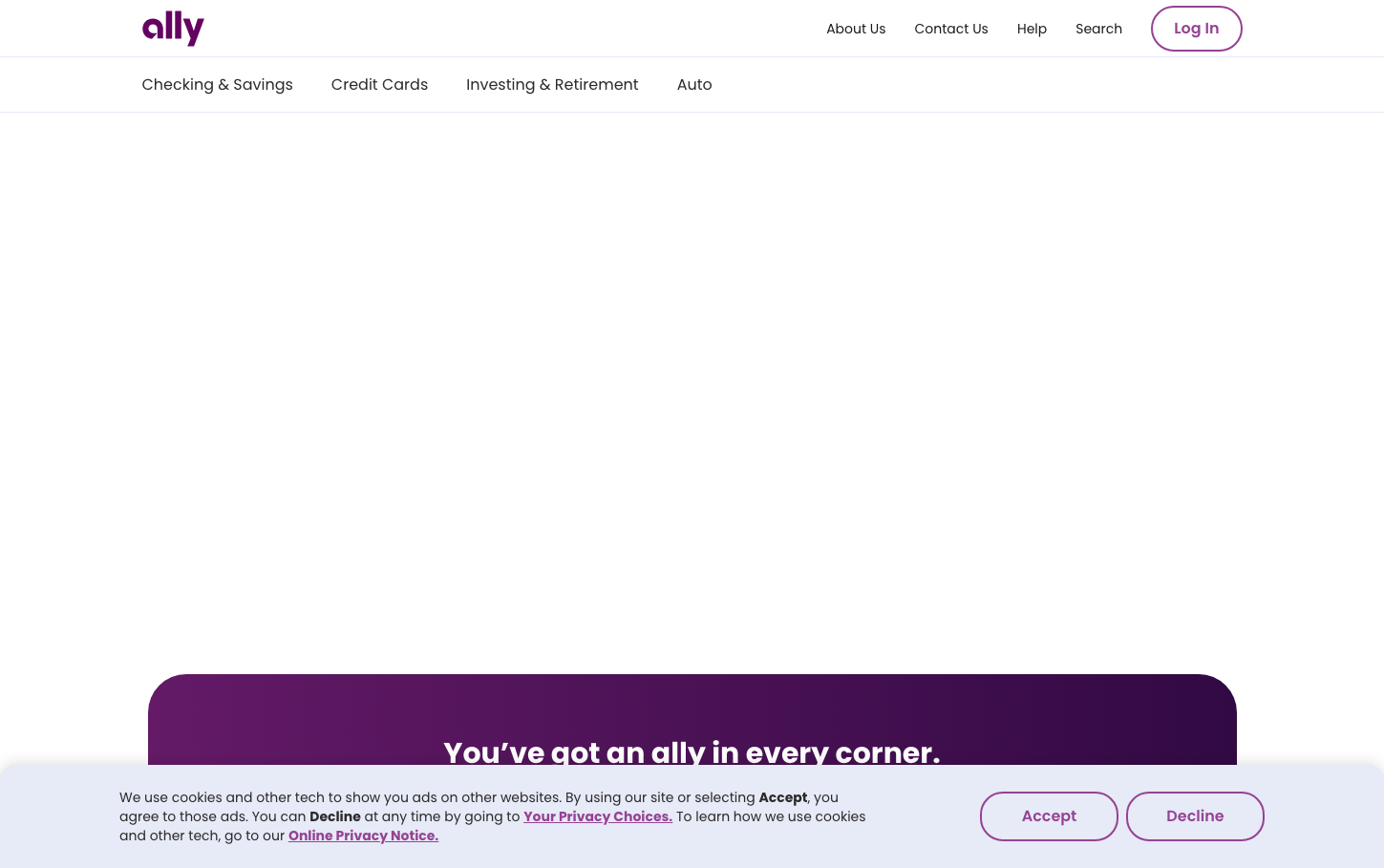Click the blank white hero area
Viewport: 1384px width, 868px height.
coord(692,382)
